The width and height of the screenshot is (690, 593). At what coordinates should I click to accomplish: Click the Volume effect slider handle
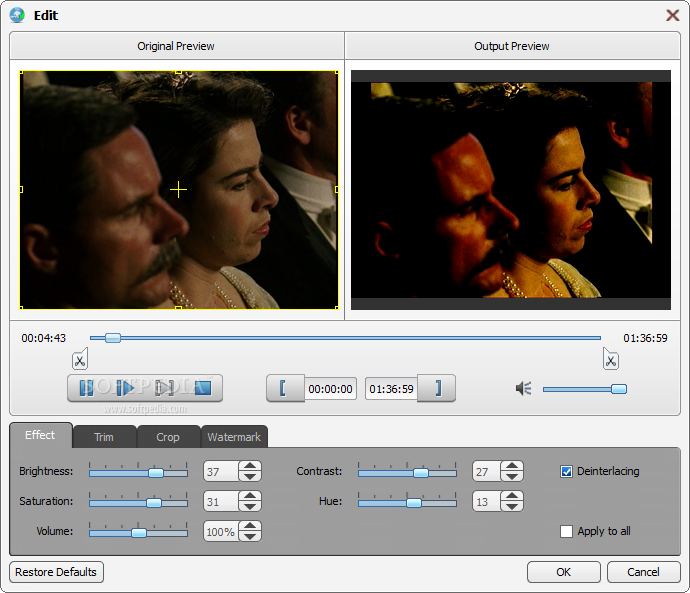tap(139, 533)
